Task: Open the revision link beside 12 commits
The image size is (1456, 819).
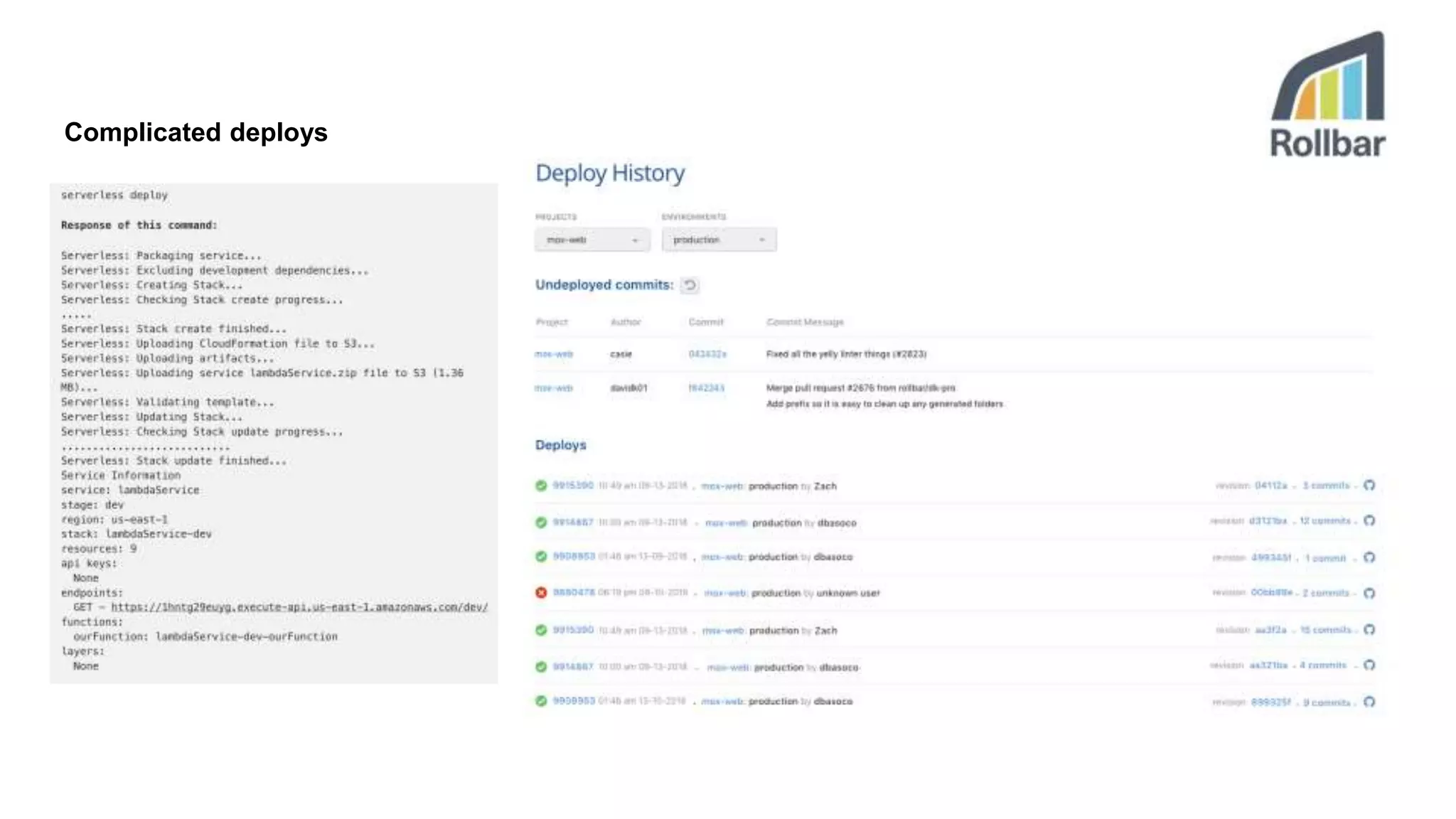Action: pyautogui.click(x=1268, y=521)
